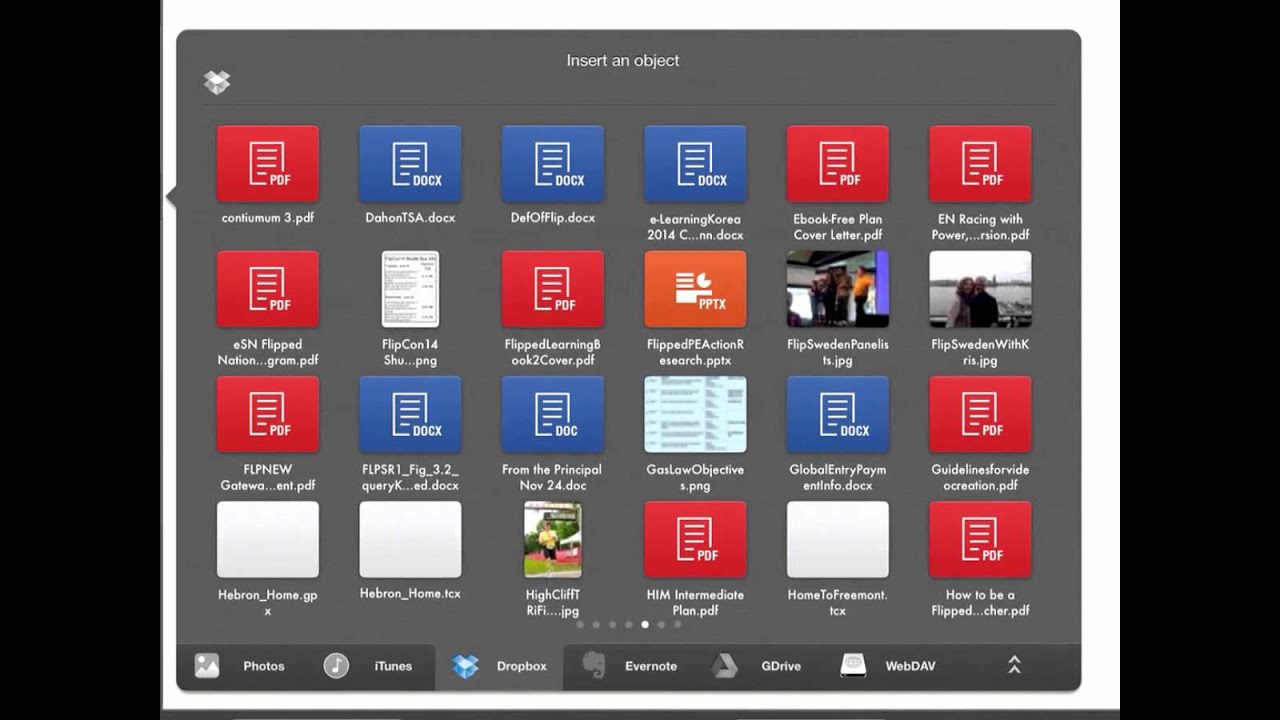Open the WebDAV source tab

[888, 666]
